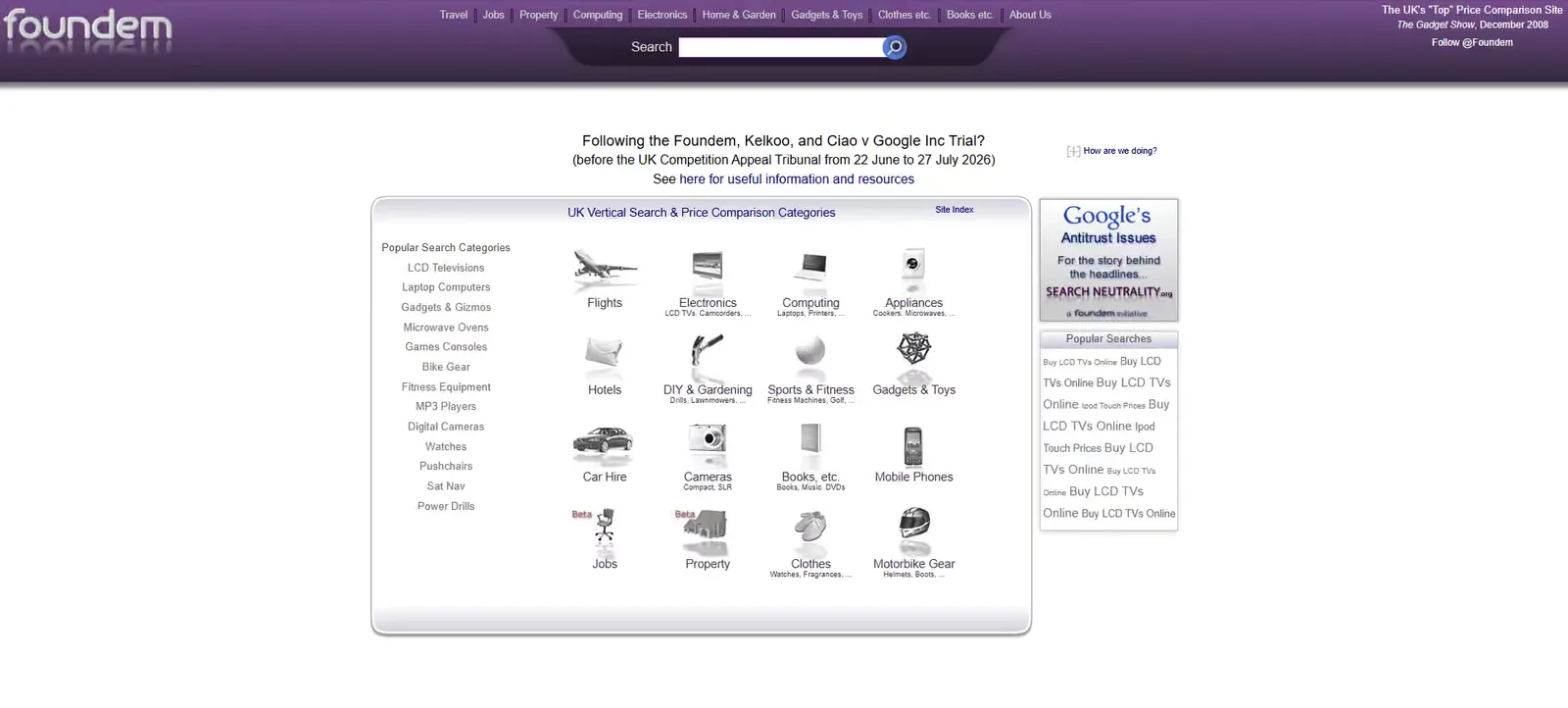Click the Flights airplane icon

click(605, 265)
